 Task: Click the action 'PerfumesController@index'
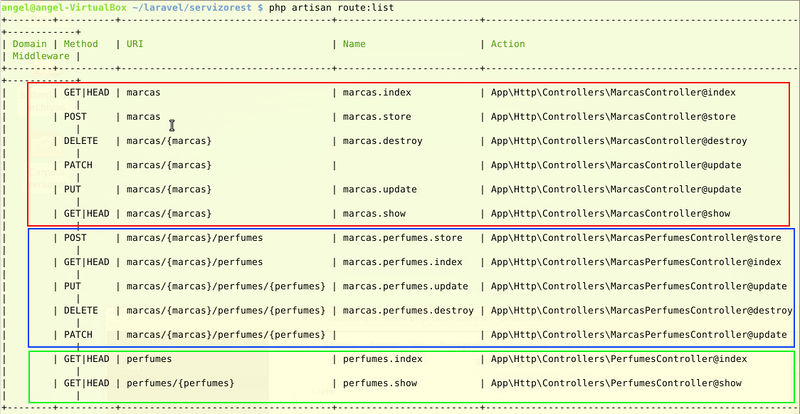click(x=679, y=359)
